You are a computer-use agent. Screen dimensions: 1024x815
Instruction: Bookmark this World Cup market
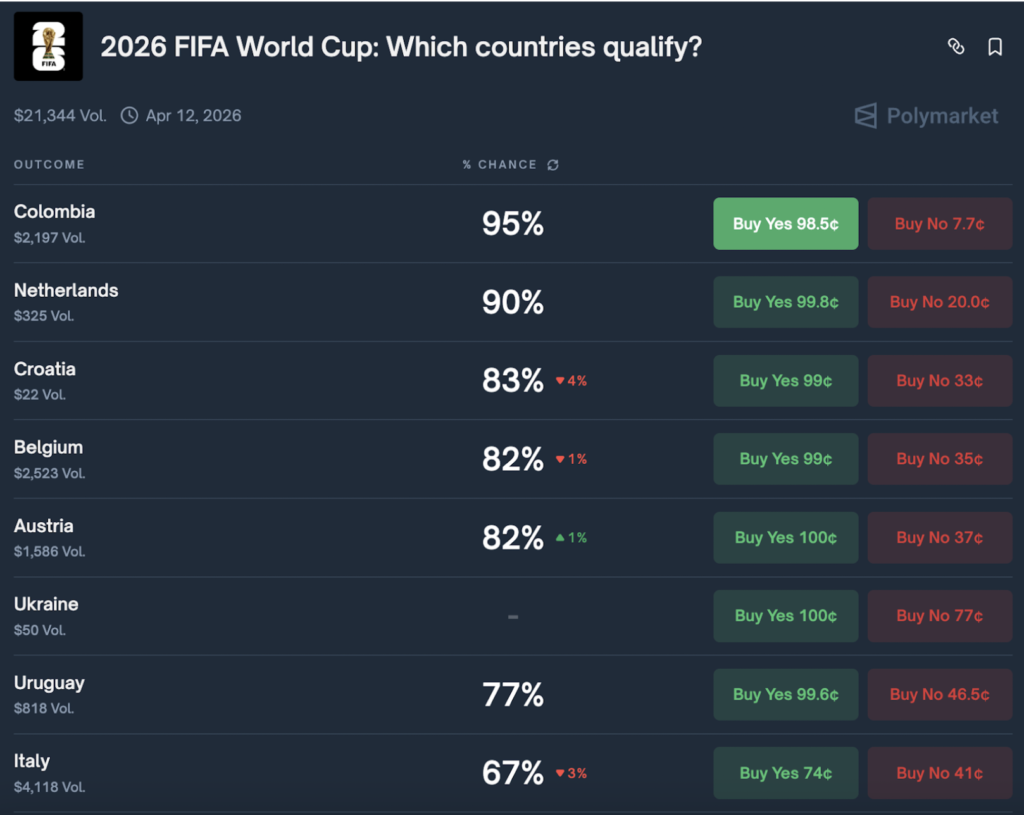(995, 46)
